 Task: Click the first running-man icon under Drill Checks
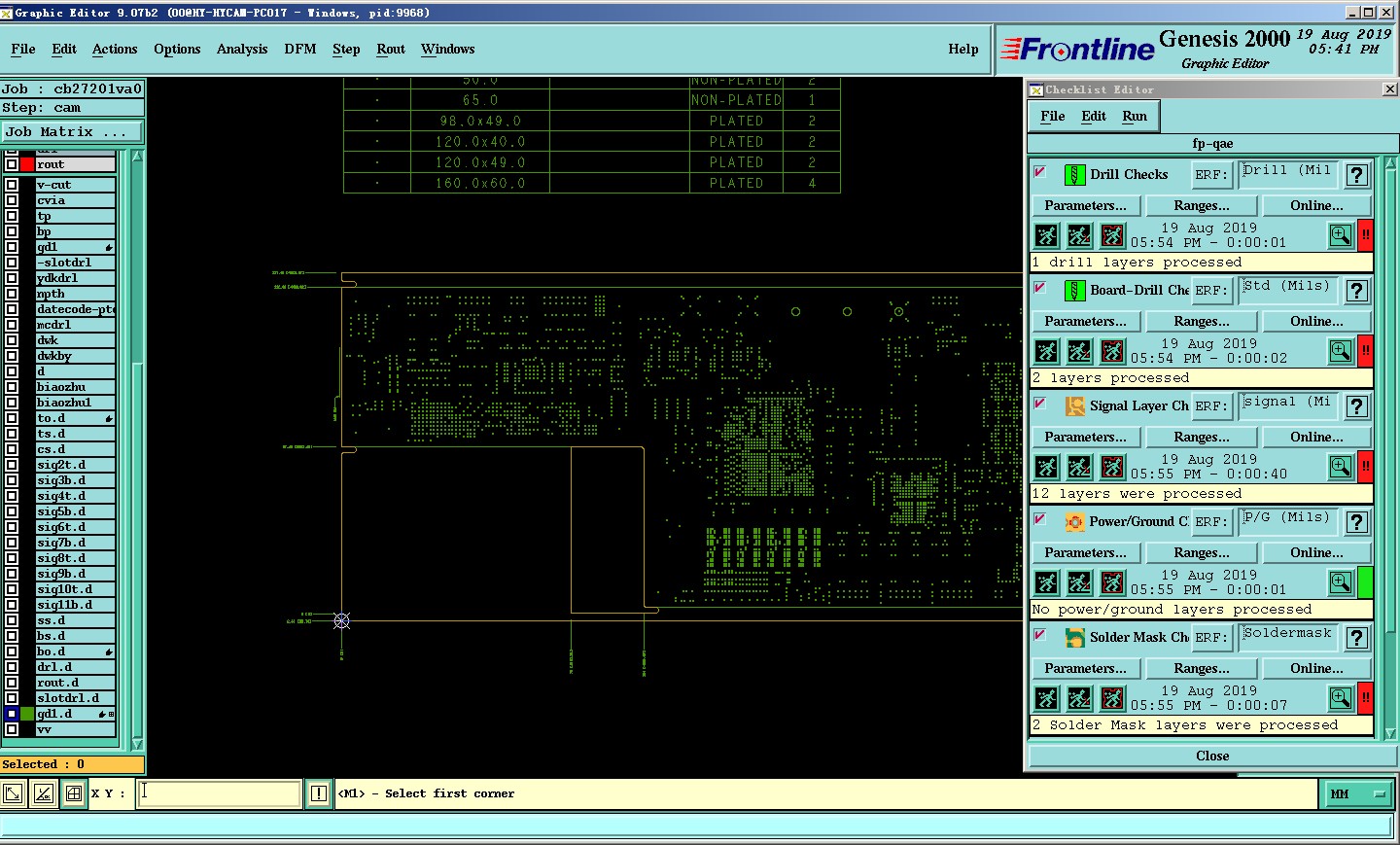coord(1046,235)
